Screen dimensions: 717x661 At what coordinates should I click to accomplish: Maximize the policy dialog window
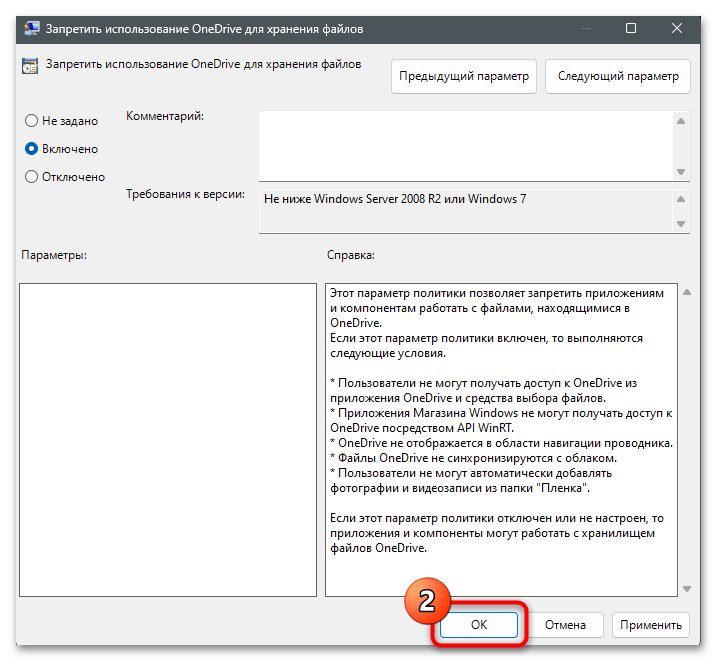(x=631, y=28)
